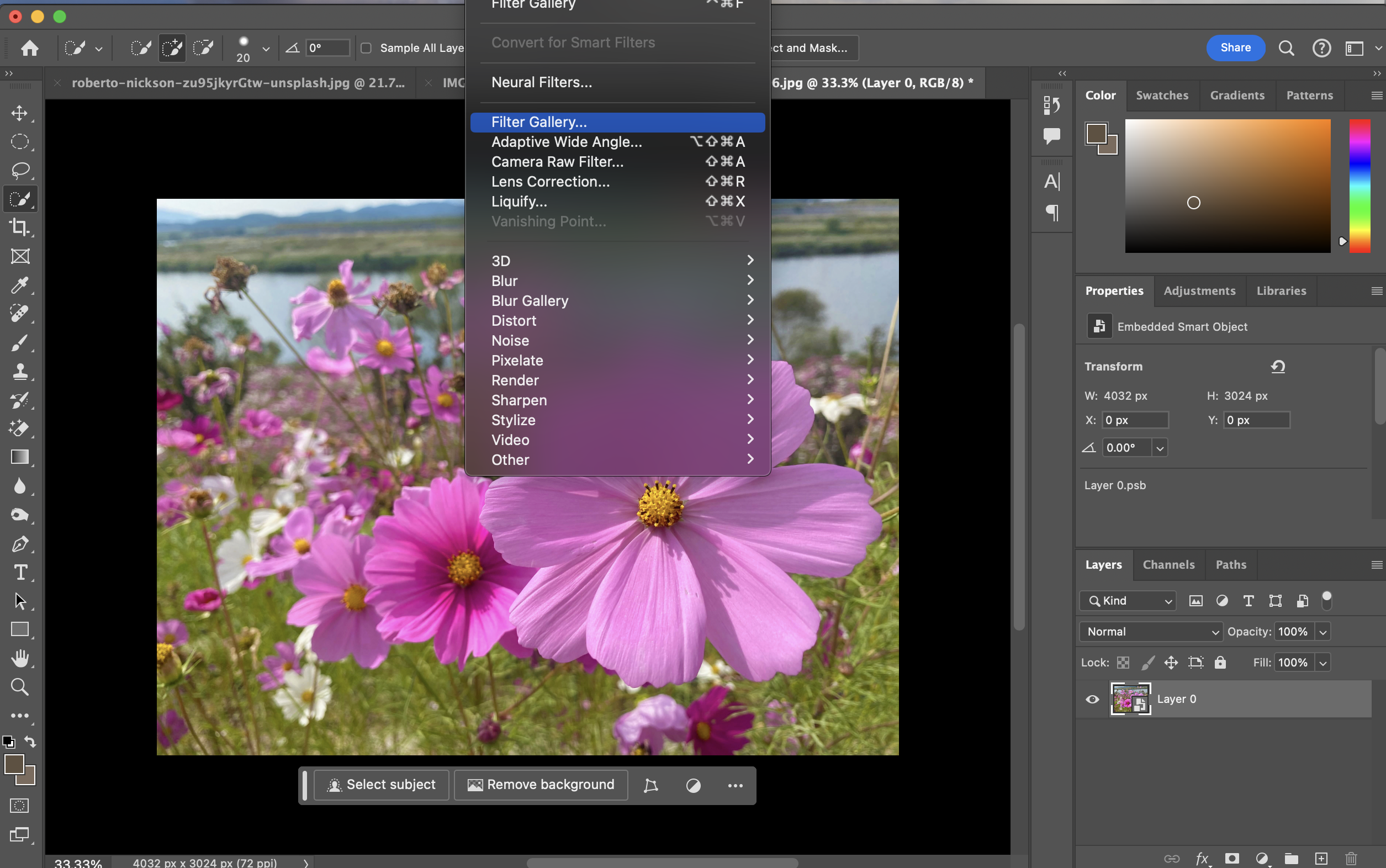Select the Eyedropper tool
The height and width of the screenshot is (868, 1386).
19,285
